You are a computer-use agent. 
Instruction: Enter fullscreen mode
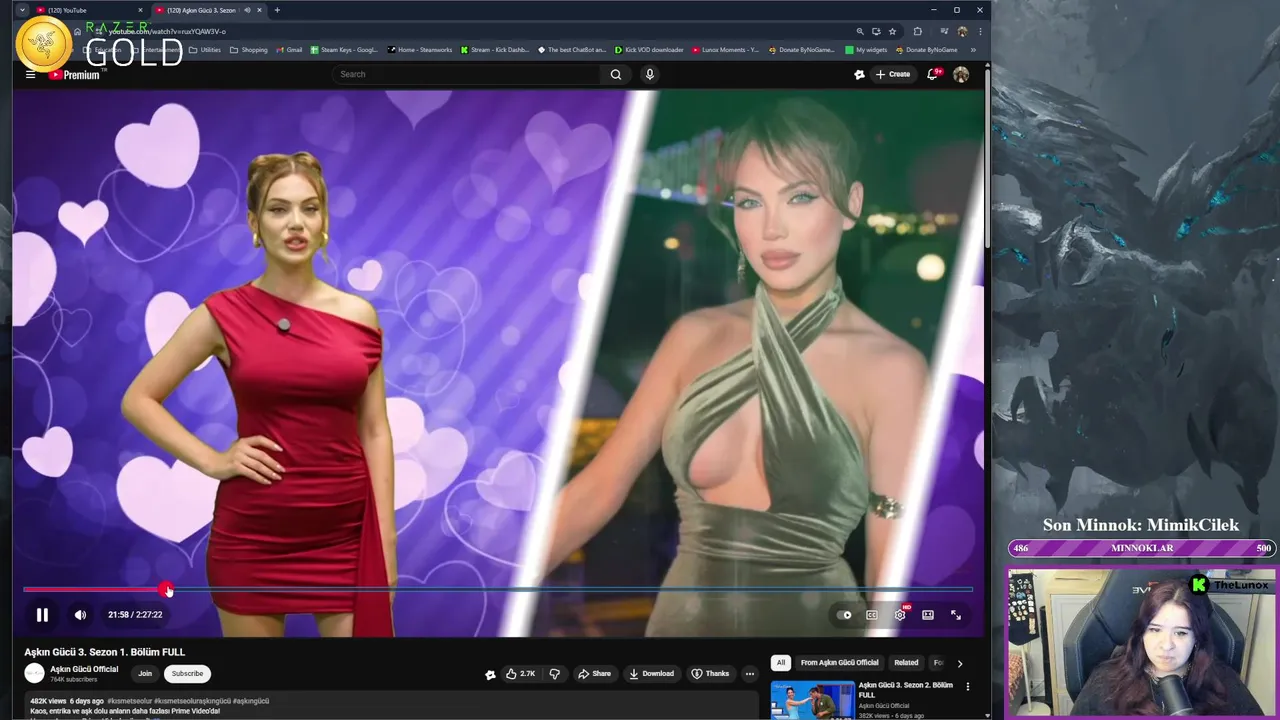click(x=956, y=615)
